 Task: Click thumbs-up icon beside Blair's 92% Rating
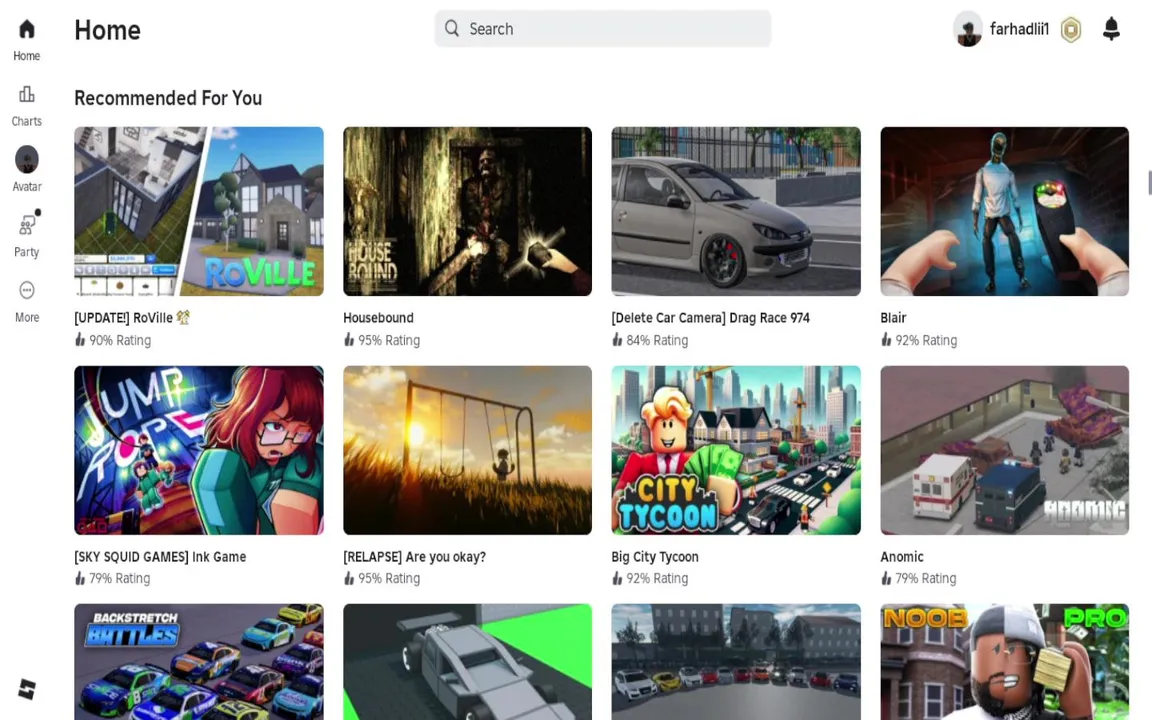tap(886, 339)
